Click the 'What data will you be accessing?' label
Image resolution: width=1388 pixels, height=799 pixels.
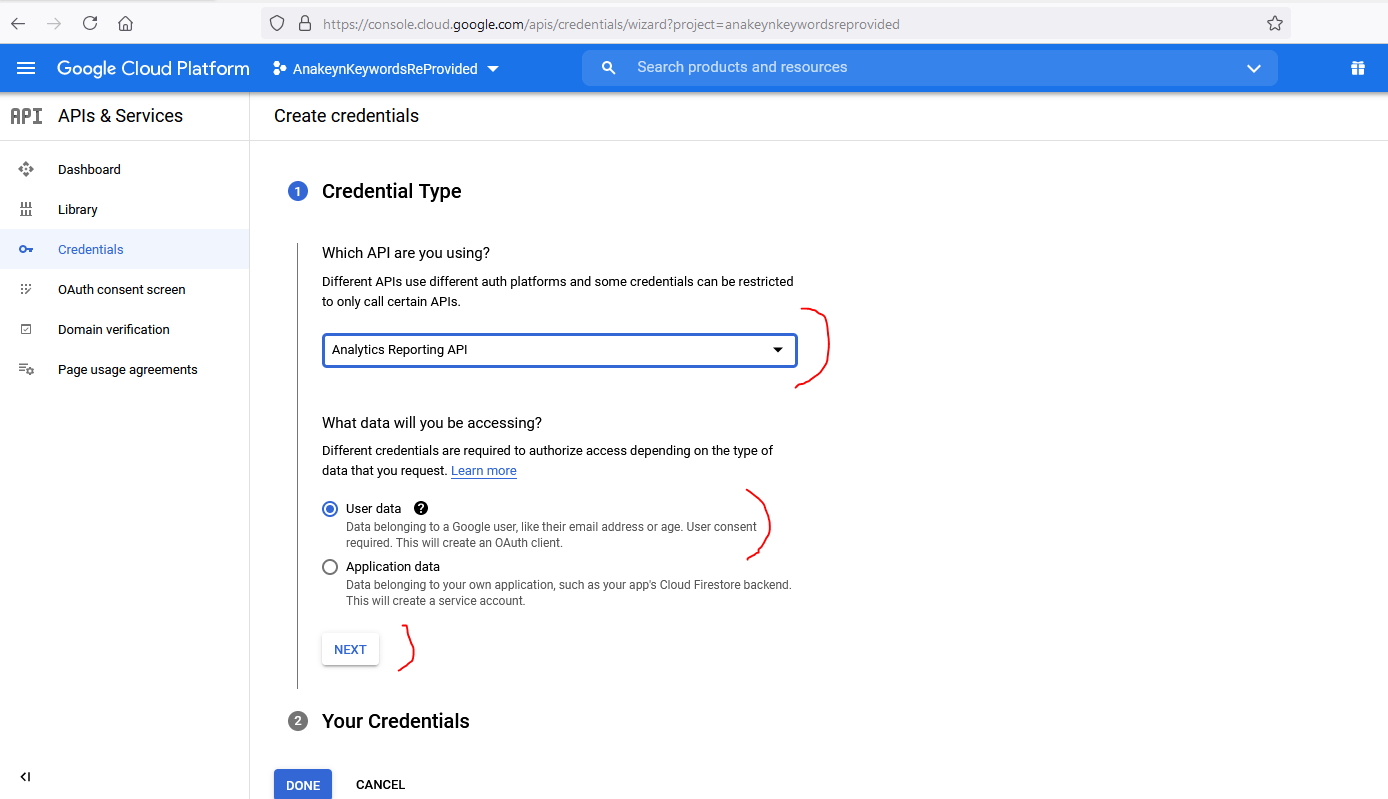432,423
